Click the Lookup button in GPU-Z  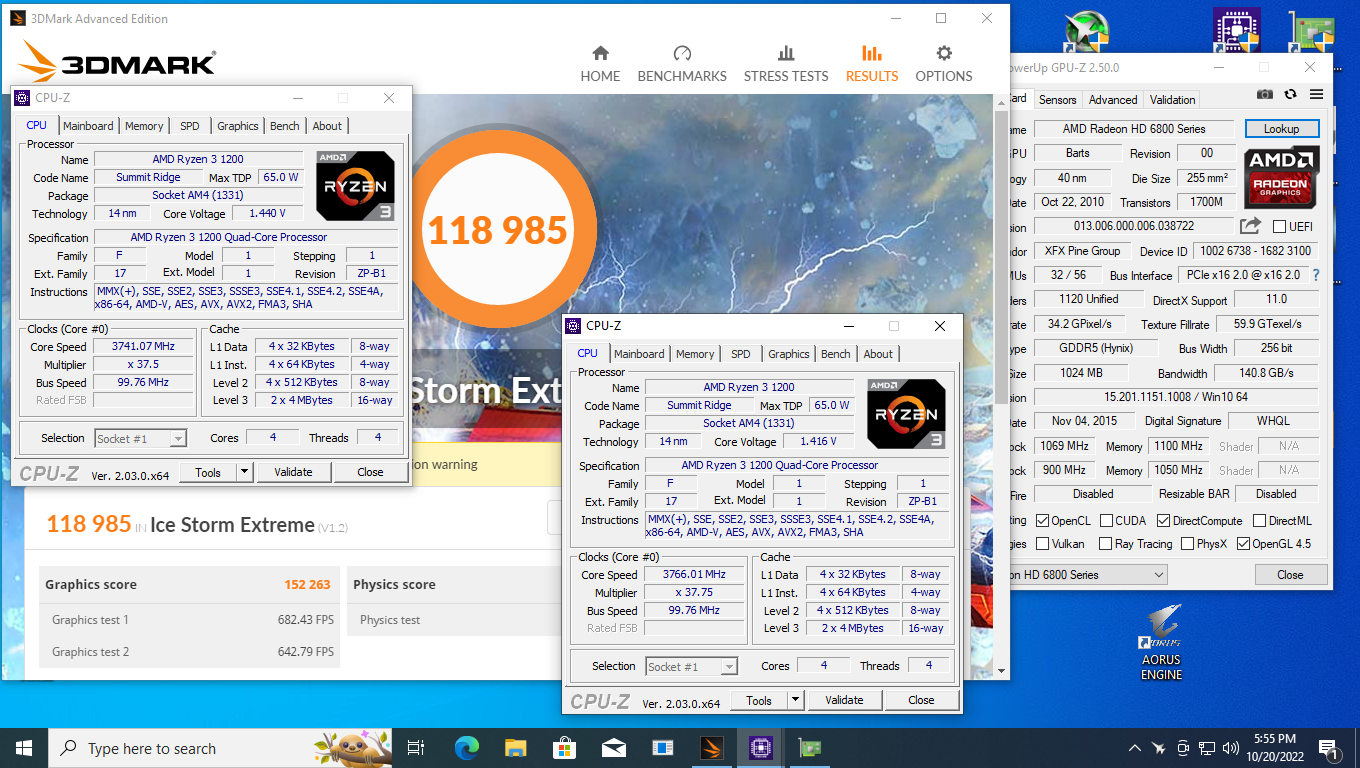click(x=1282, y=129)
